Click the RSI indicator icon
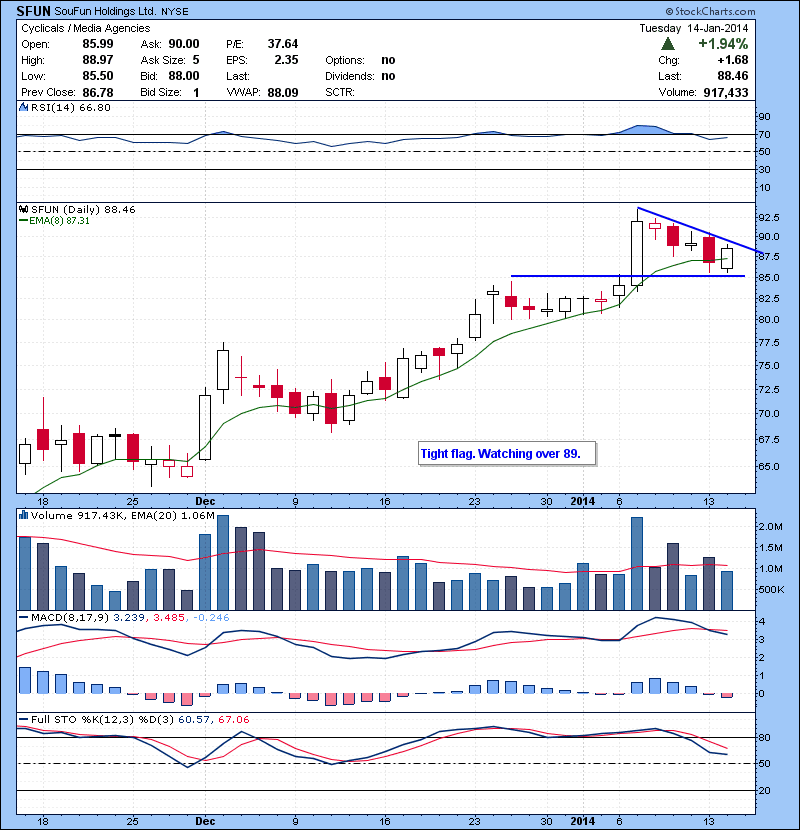 (x=23, y=107)
